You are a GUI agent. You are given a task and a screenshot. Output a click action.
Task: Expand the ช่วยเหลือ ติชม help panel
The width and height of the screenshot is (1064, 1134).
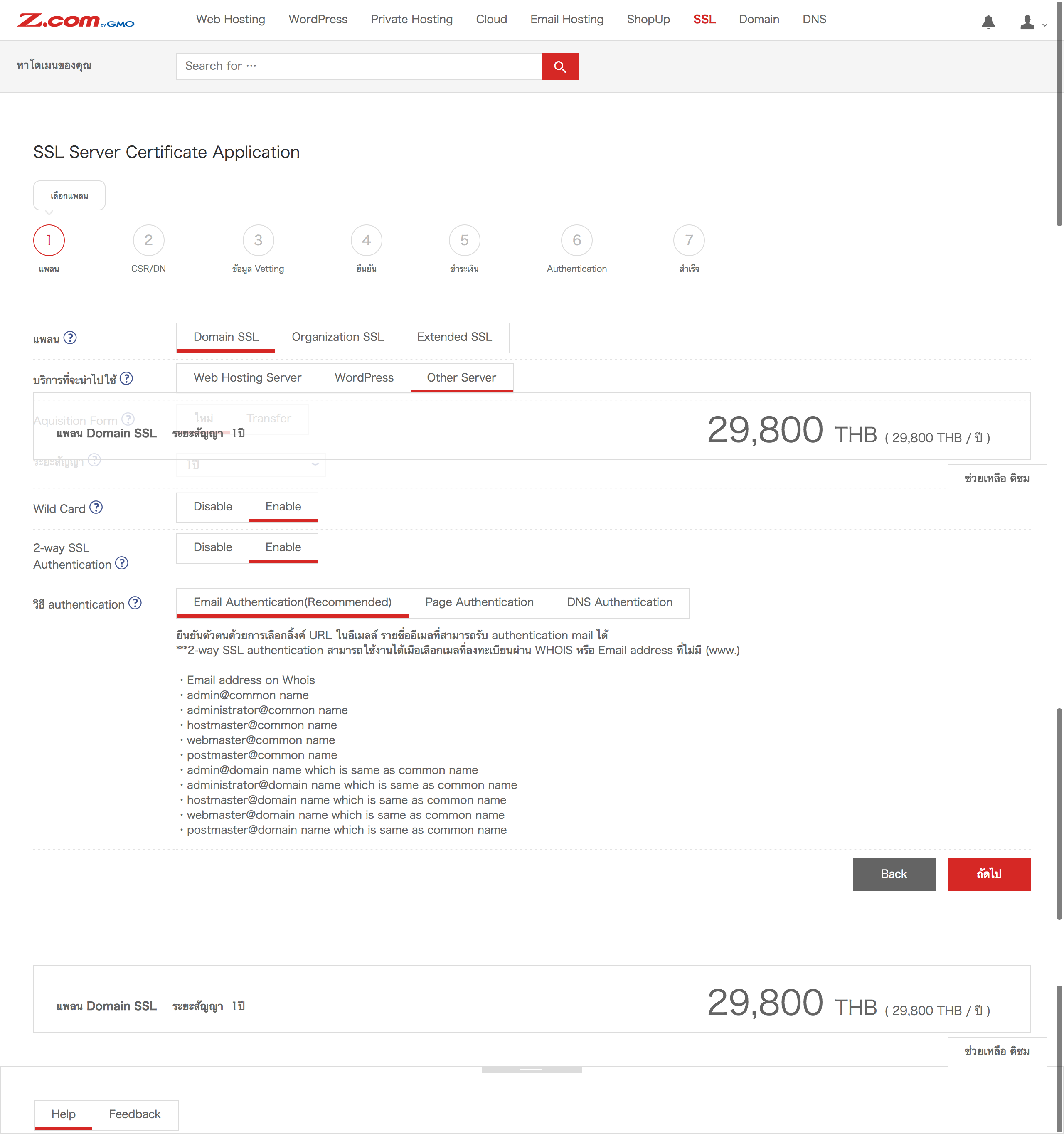pyautogui.click(x=997, y=478)
